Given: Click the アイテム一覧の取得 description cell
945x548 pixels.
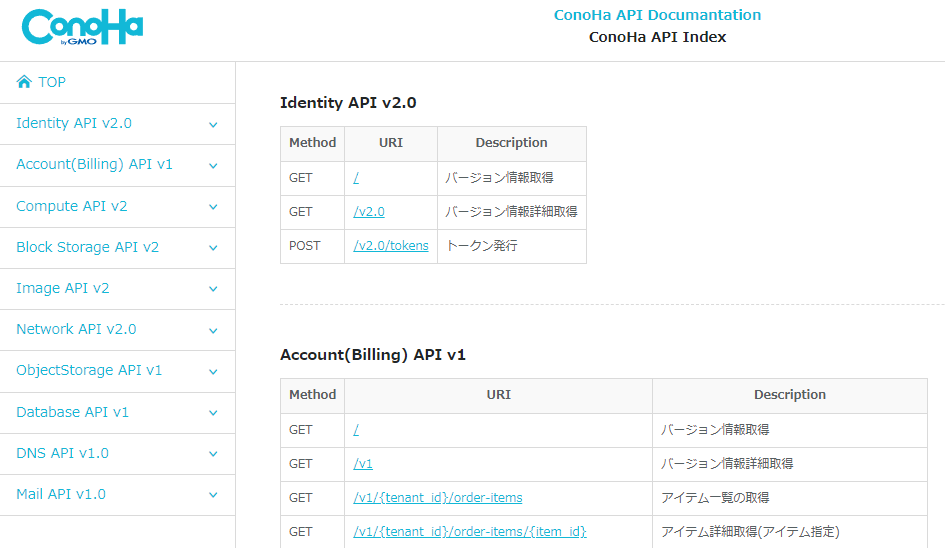Looking at the screenshot, I should click(x=790, y=498).
